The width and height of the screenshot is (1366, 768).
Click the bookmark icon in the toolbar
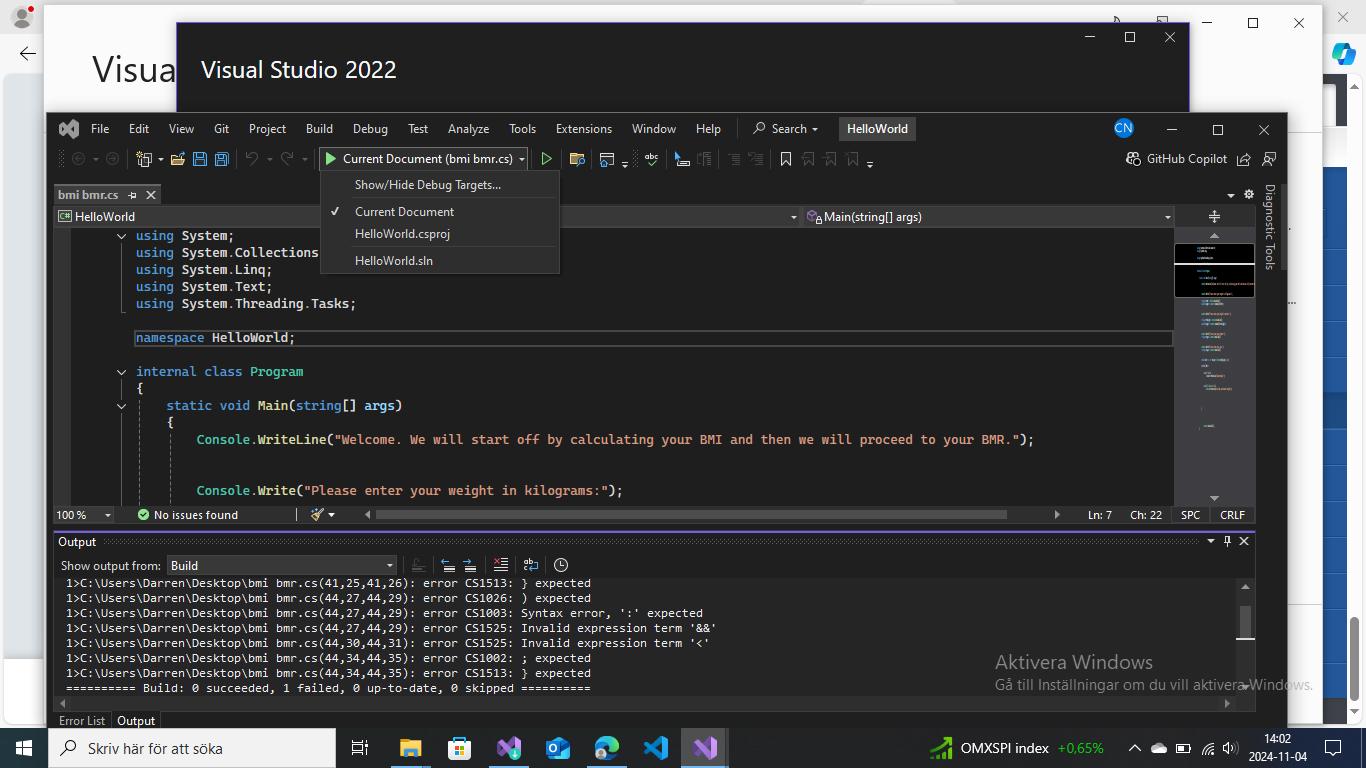(786, 159)
